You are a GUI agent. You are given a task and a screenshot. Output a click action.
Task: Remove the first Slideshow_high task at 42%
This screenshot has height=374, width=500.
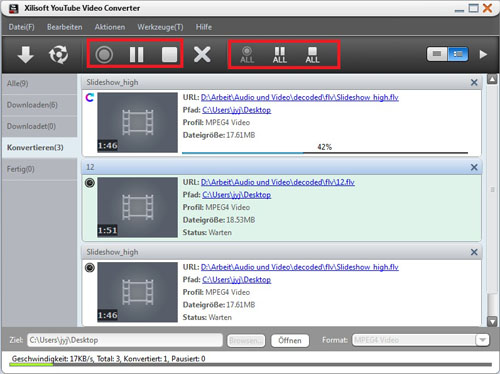pos(474,82)
